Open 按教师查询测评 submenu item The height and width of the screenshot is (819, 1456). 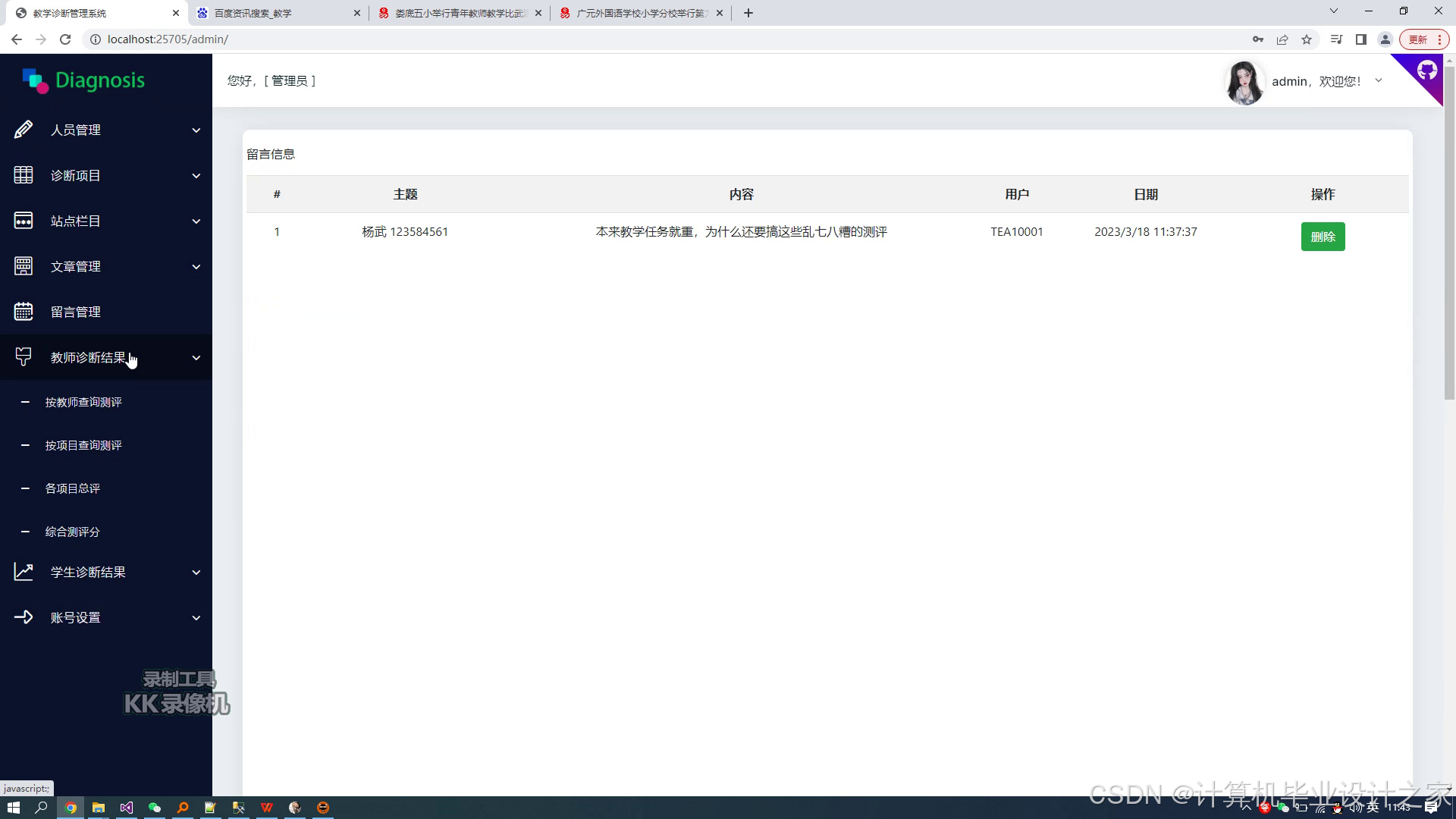[83, 402]
